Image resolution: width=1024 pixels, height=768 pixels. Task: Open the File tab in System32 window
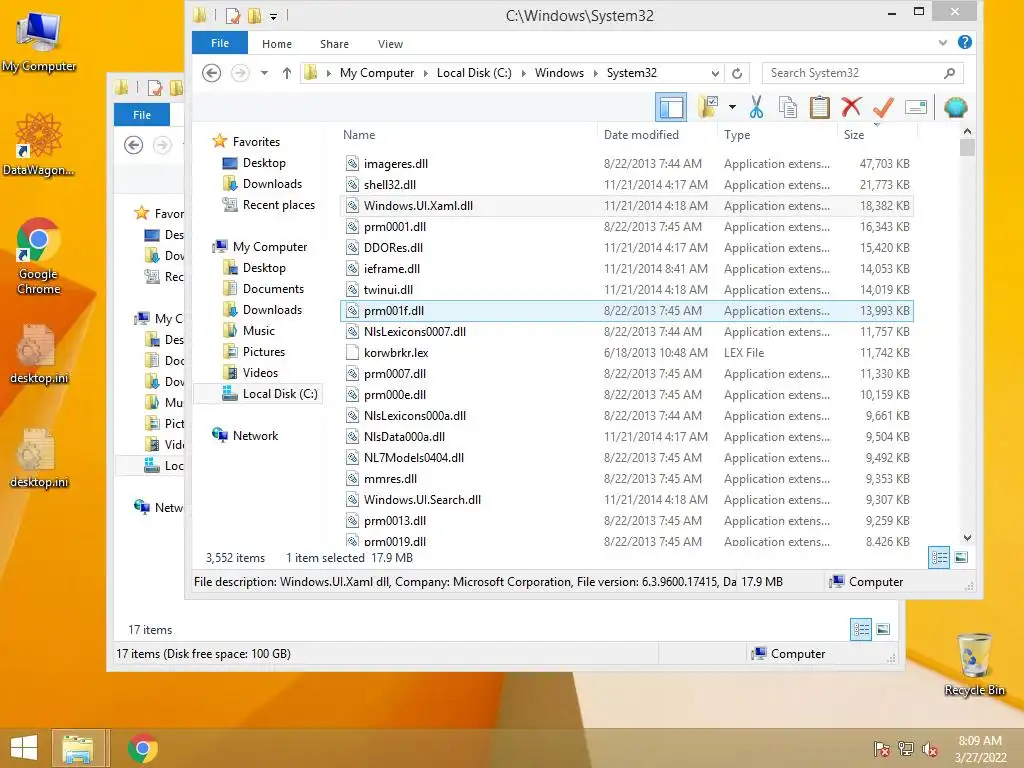[220, 43]
